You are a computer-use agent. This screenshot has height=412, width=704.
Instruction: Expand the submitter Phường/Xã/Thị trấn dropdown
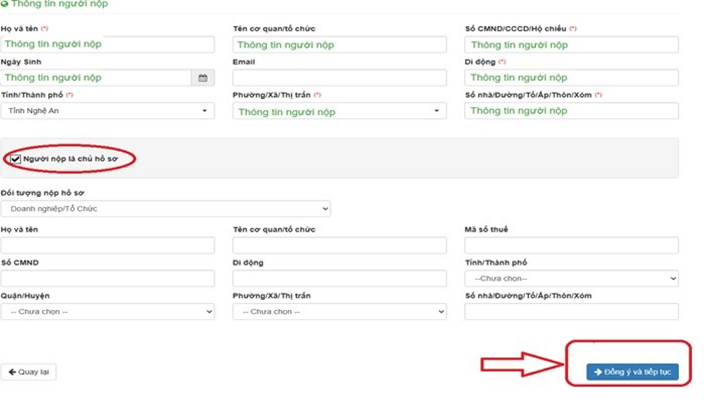click(339, 111)
